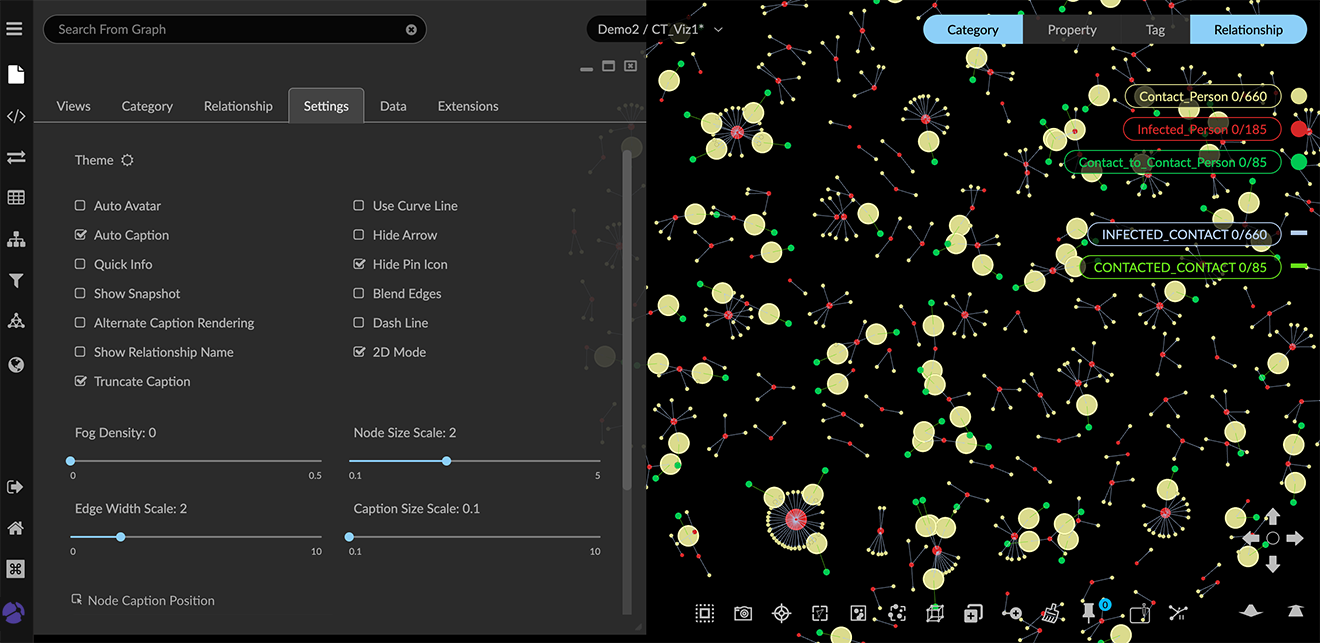
Task: Switch to the Property tab in legend
Action: pos(1072,30)
